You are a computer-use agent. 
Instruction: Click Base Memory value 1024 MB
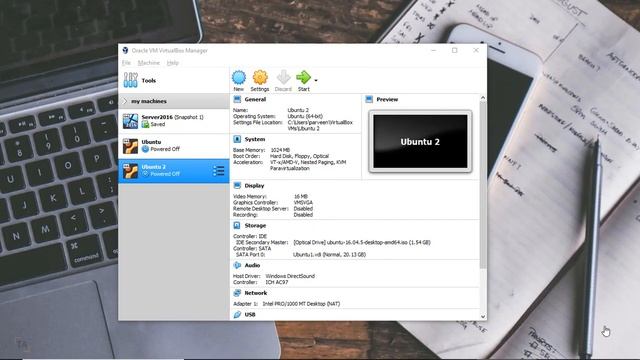280,150
